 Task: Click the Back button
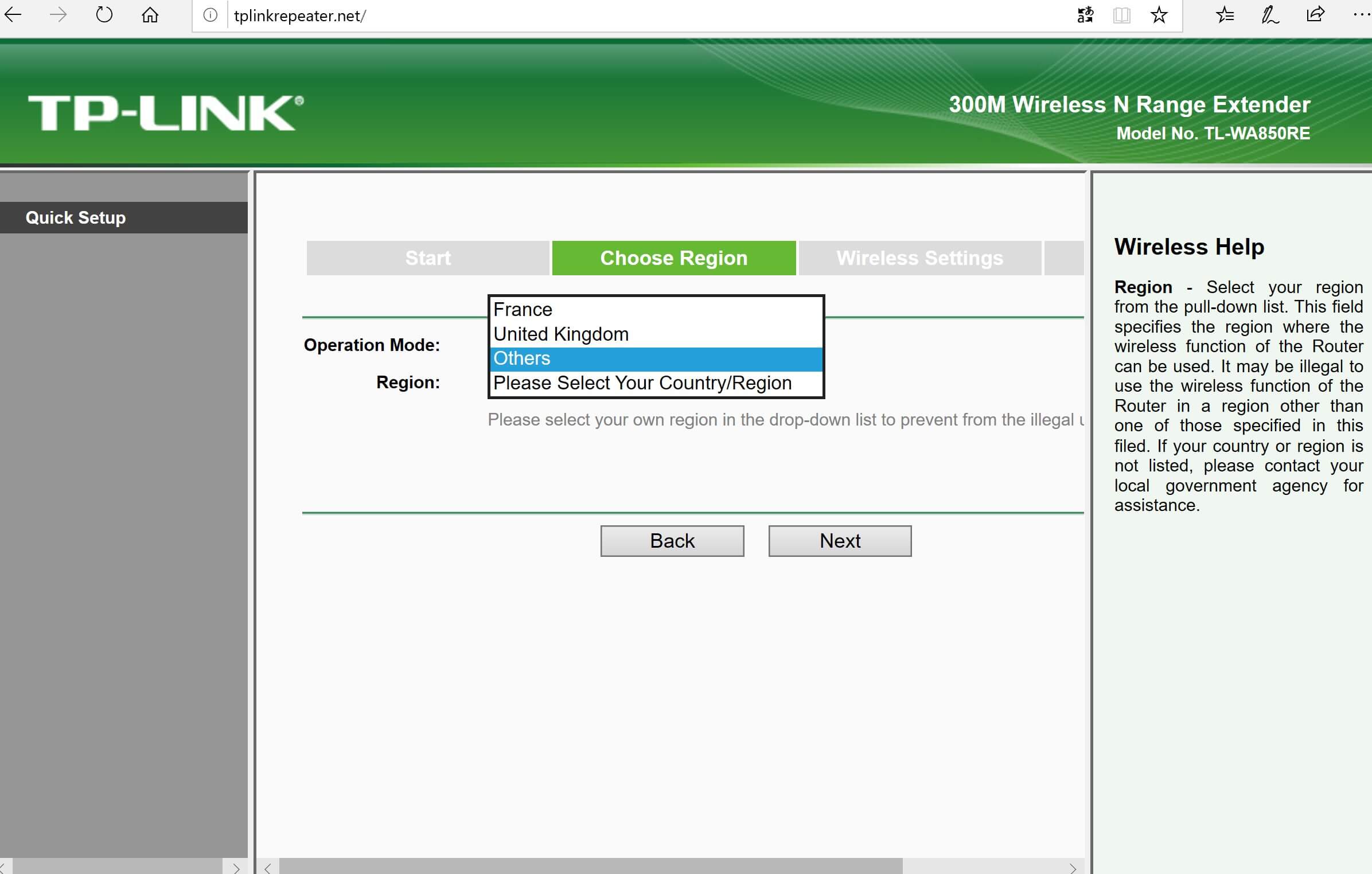[672, 541]
